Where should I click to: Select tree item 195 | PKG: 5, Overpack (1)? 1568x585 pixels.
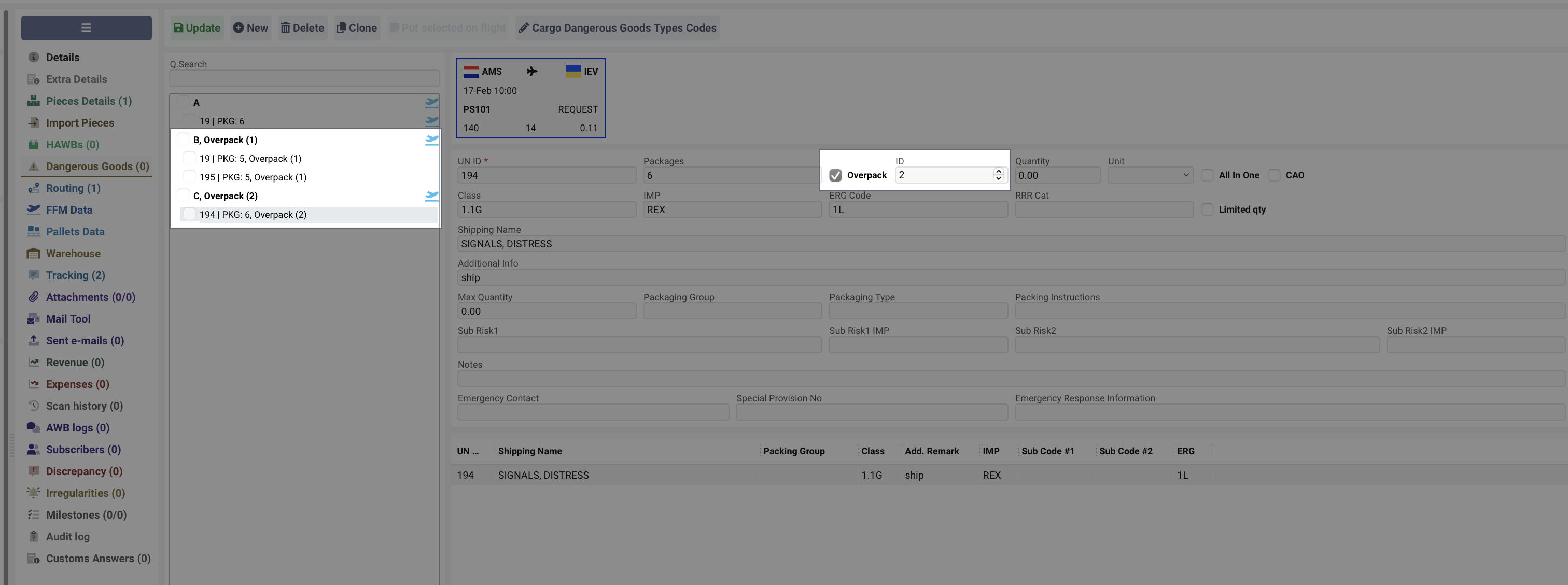pos(253,177)
